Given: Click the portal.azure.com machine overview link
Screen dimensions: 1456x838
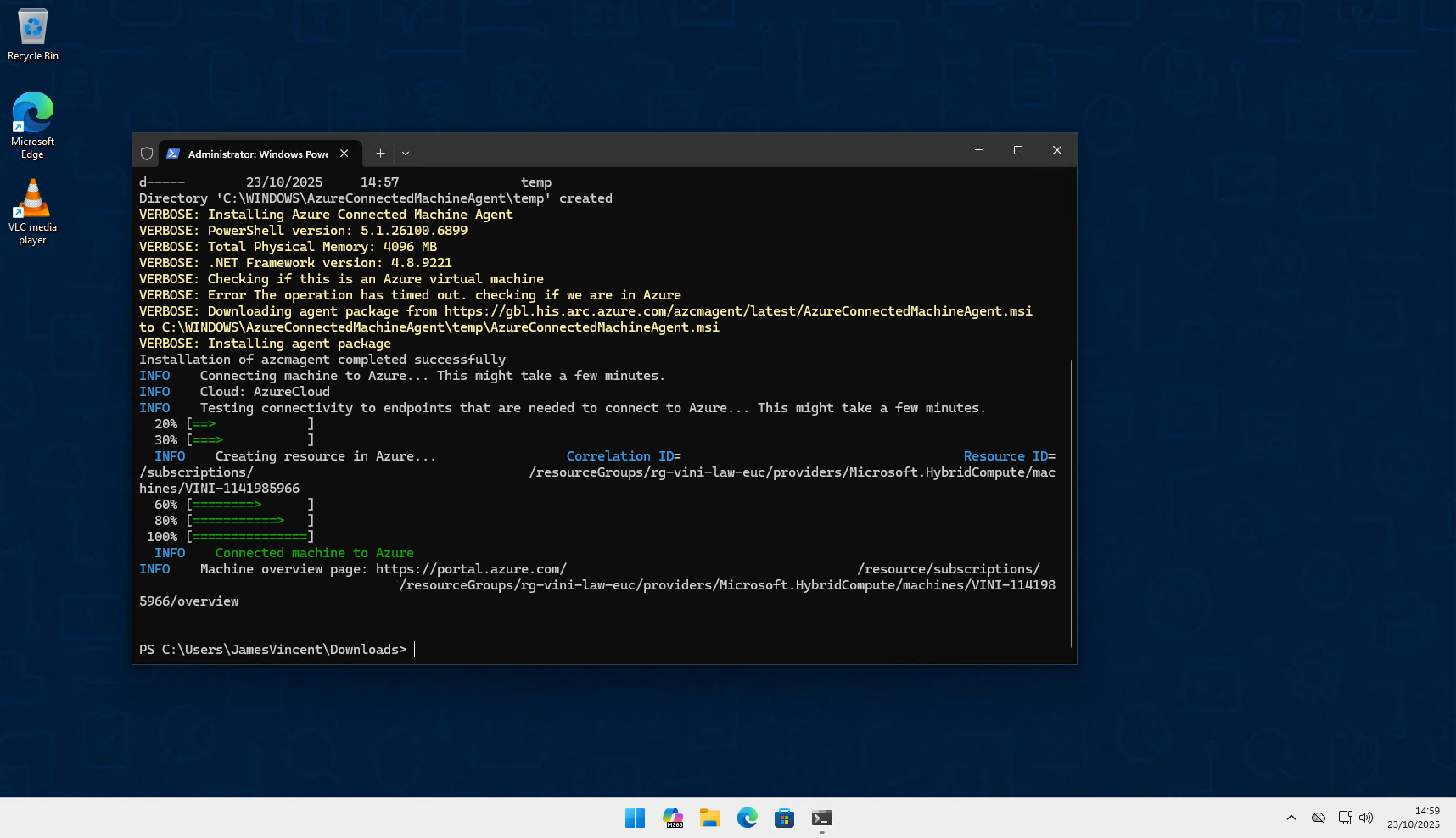Looking at the screenshot, I should (471, 569).
